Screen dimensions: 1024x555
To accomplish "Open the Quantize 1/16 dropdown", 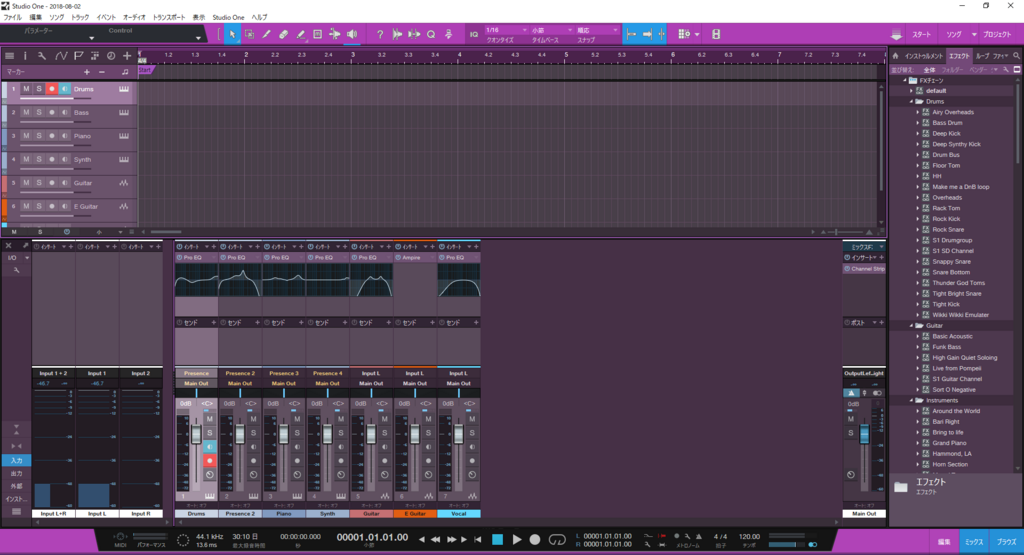I will pos(506,30).
